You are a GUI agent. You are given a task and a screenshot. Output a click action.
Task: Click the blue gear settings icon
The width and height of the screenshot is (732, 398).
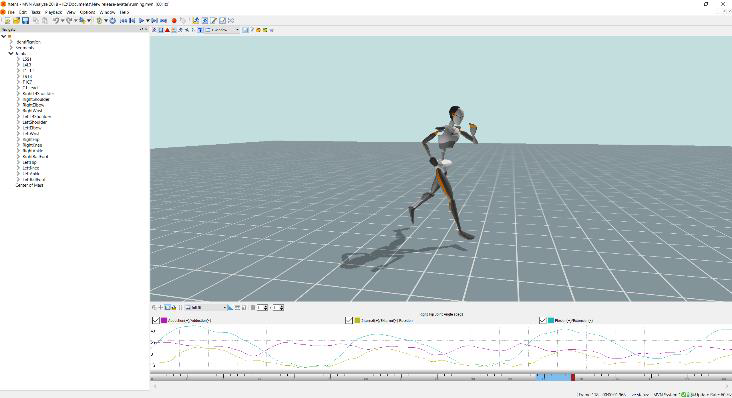pos(113,21)
